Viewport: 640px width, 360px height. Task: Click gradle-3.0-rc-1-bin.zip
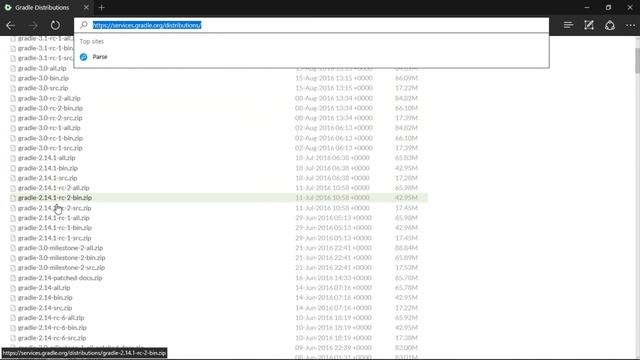(50, 138)
